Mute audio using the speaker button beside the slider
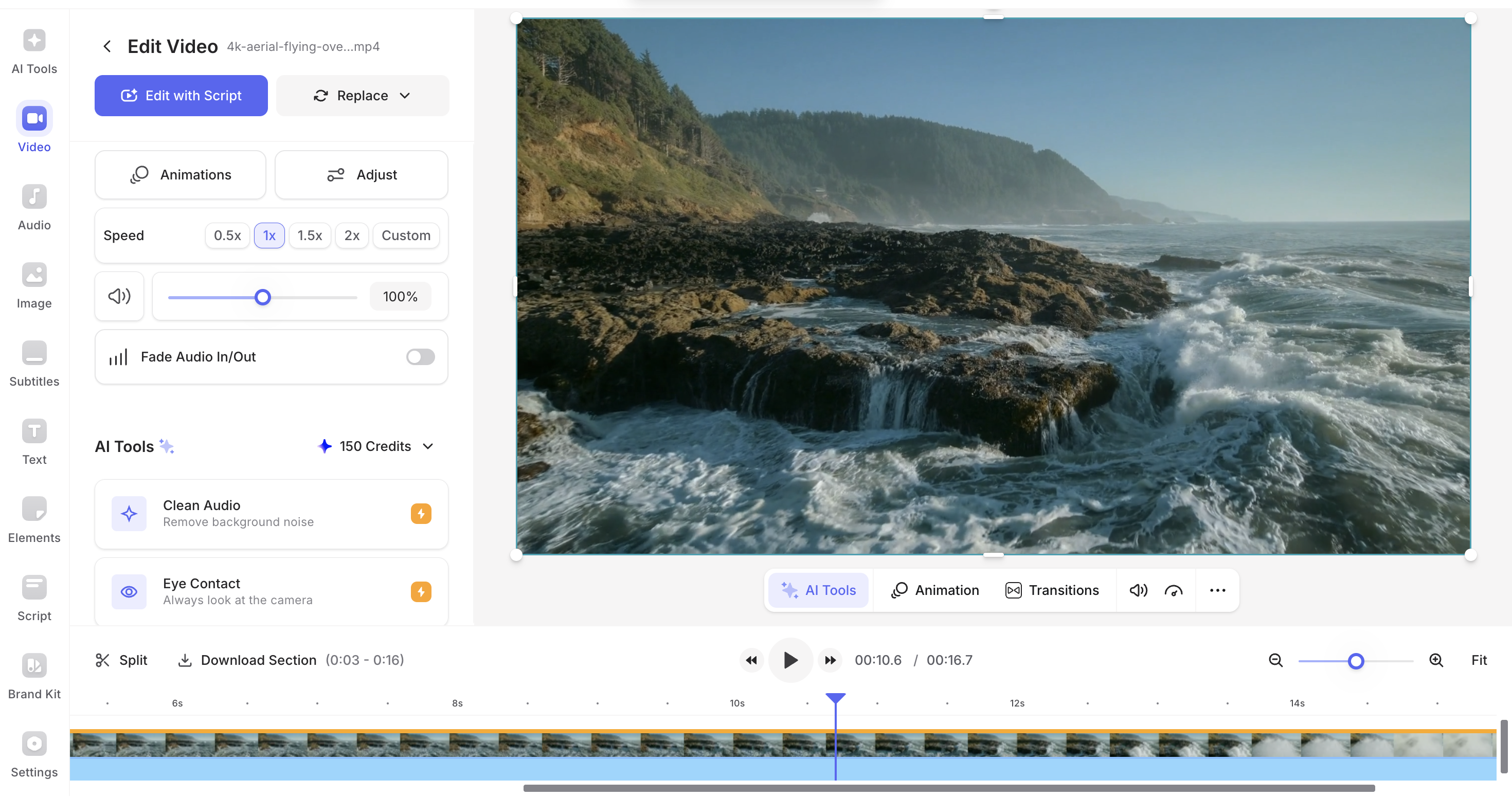 pyautogui.click(x=119, y=296)
